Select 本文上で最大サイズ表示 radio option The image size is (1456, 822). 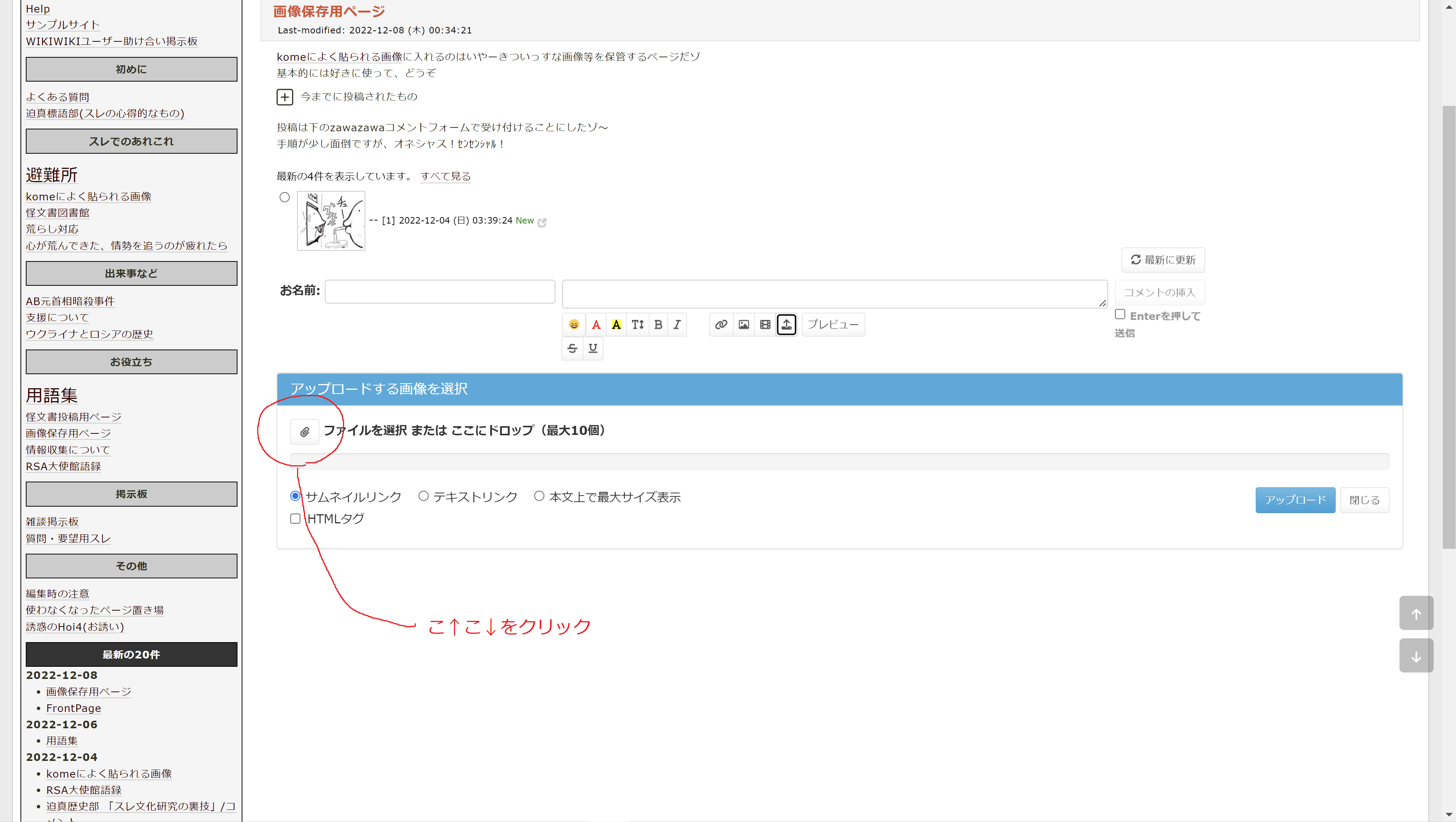[x=539, y=496]
